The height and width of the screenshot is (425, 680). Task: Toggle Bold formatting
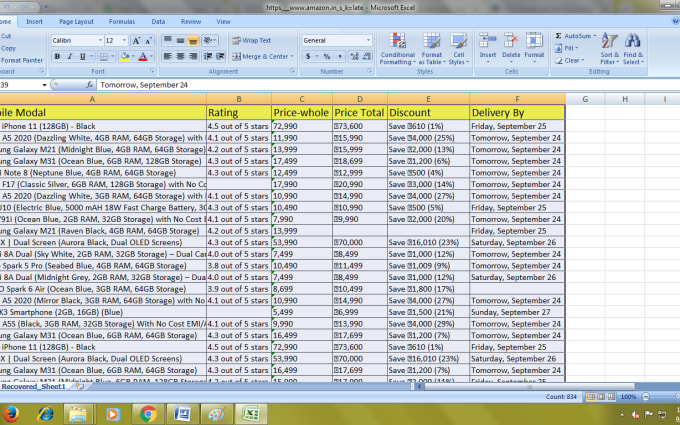[x=57, y=56]
